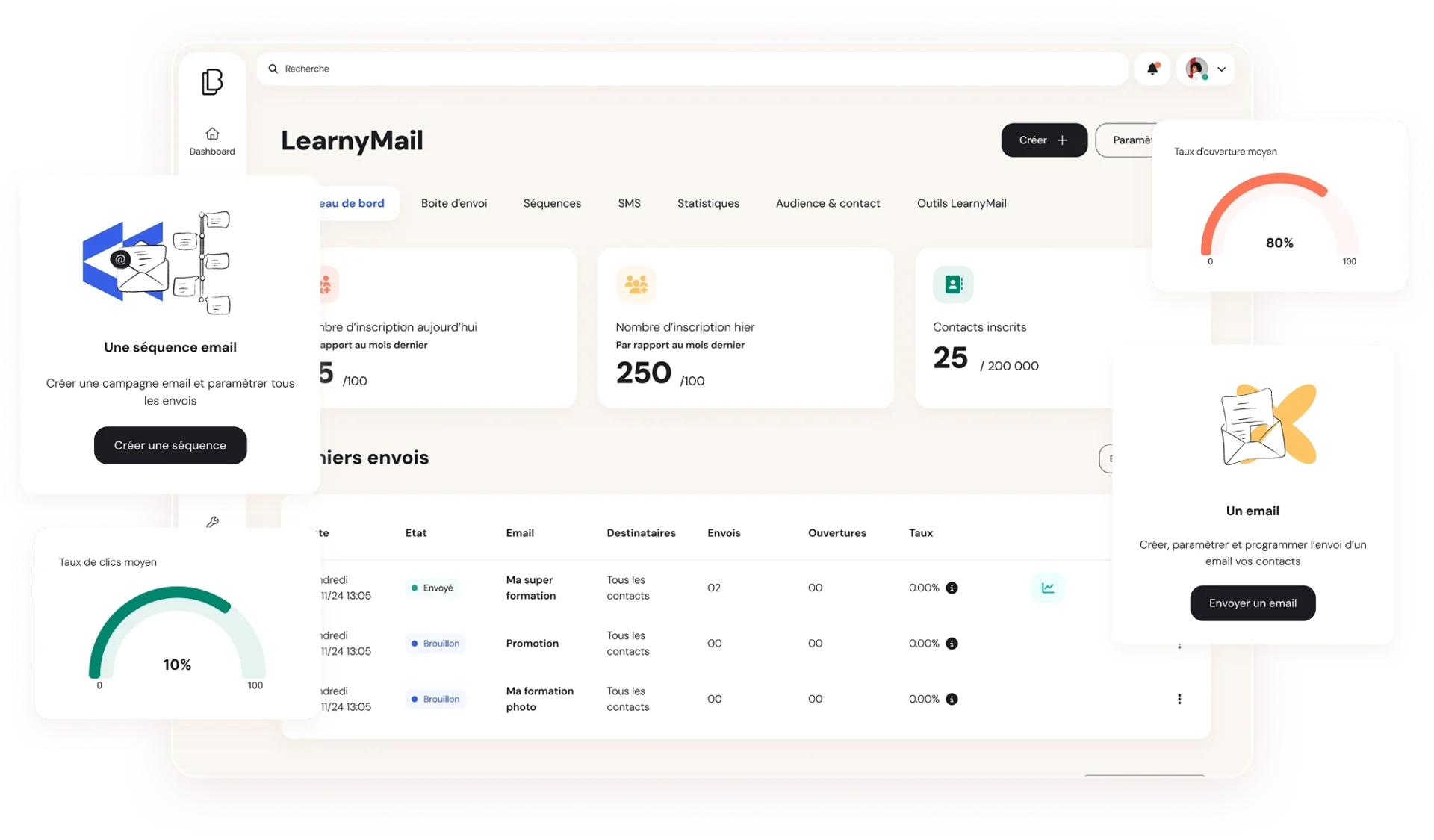1434x840 pixels.
Task: Click the LearnyMail logo in the sidebar
Action: (x=212, y=81)
